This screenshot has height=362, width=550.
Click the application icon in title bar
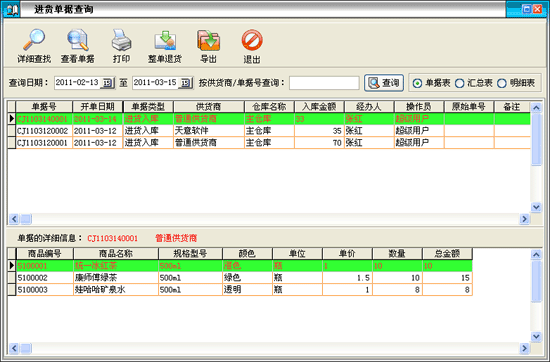(x=12, y=9)
